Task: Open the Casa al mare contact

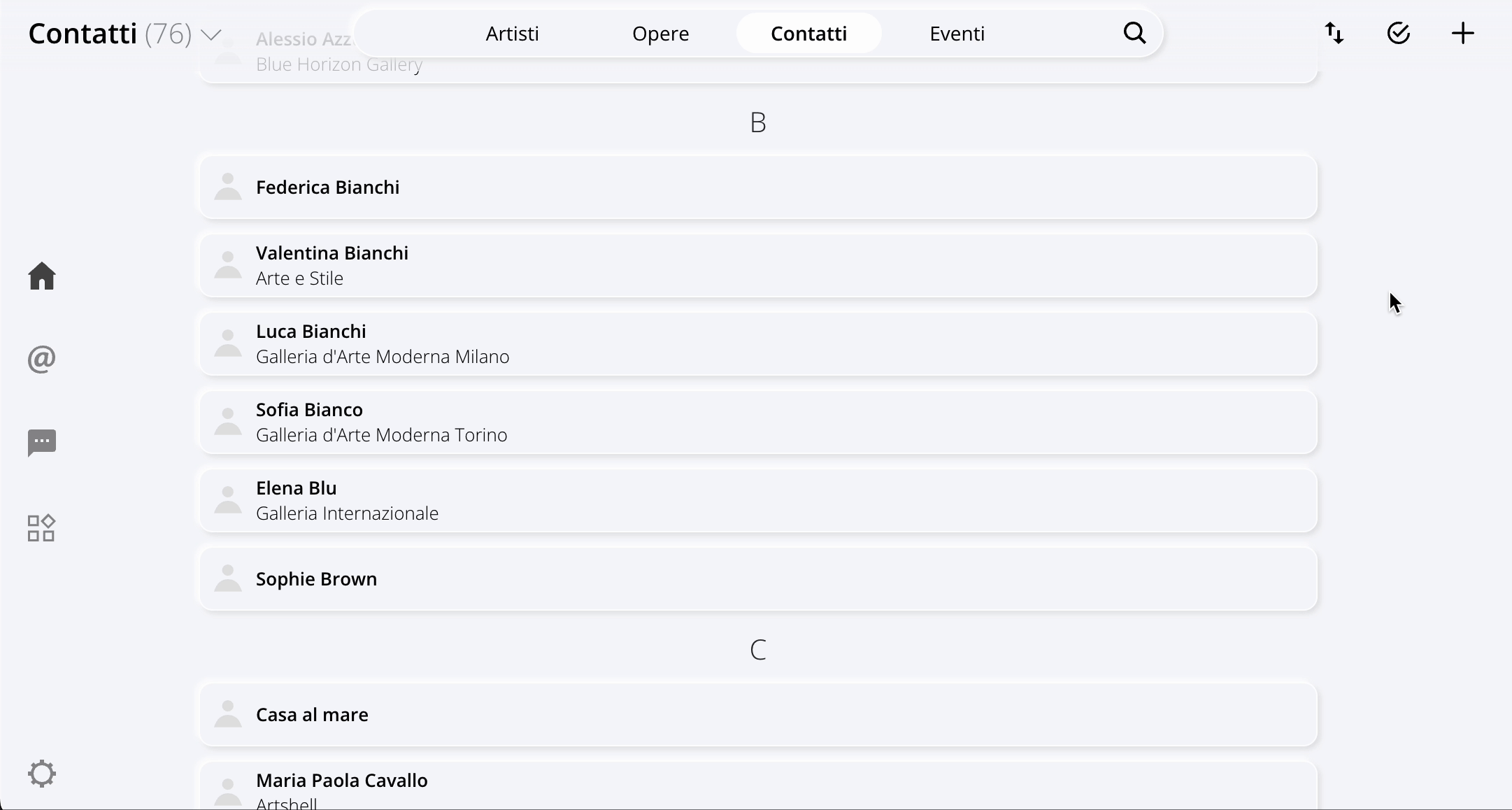Action: pos(758,714)
